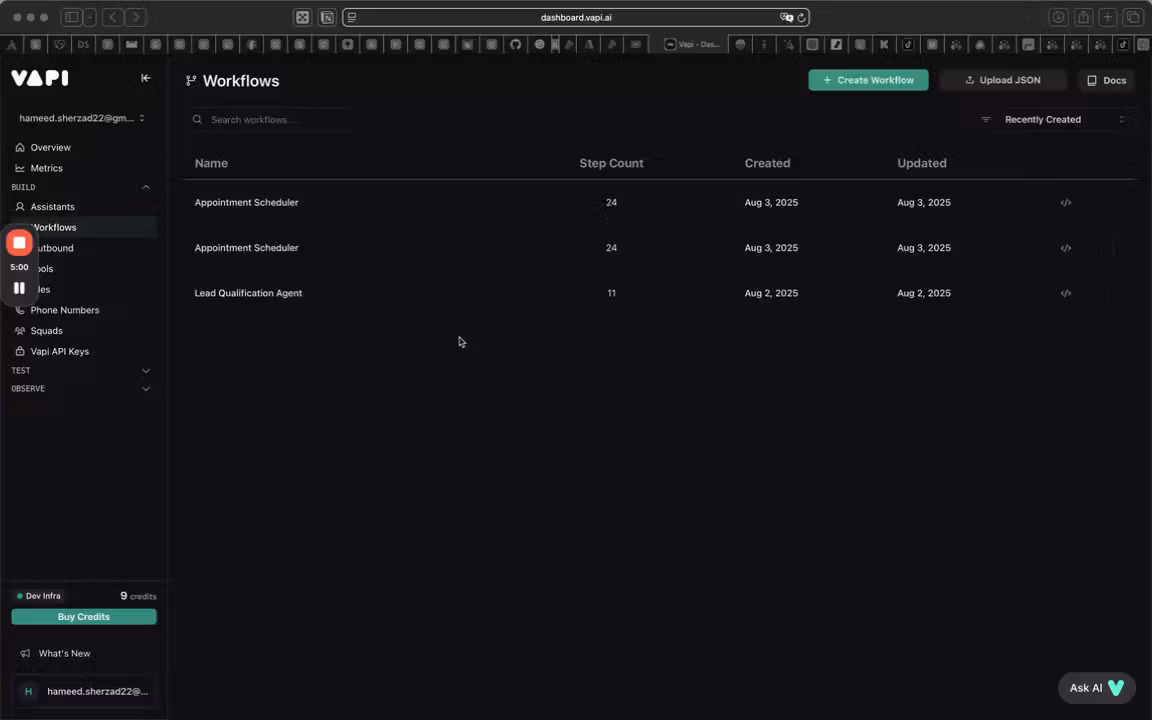Expand the TEST section
The image size is (1152, 720).
point(145,371)
